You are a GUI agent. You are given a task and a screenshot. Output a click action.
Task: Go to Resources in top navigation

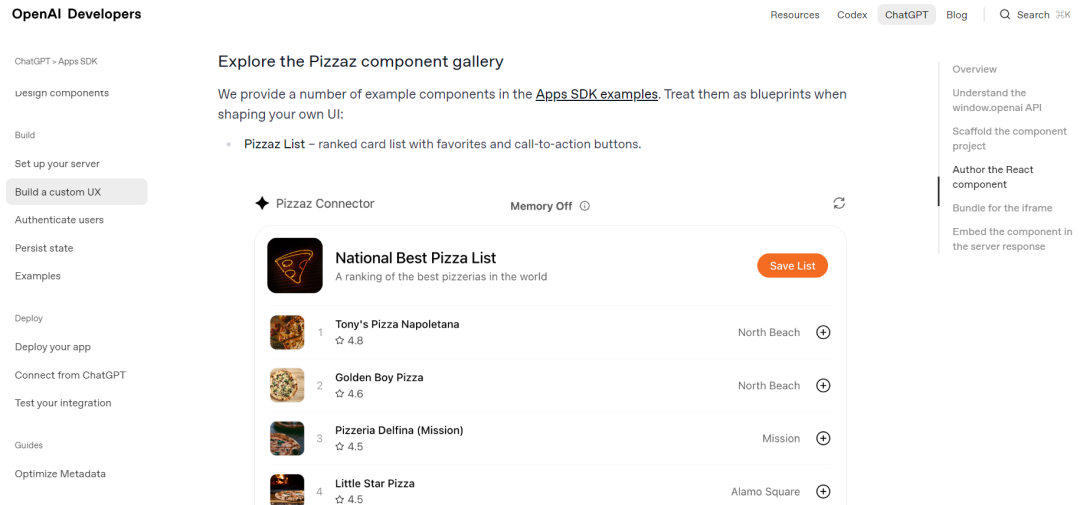point(795,15)
